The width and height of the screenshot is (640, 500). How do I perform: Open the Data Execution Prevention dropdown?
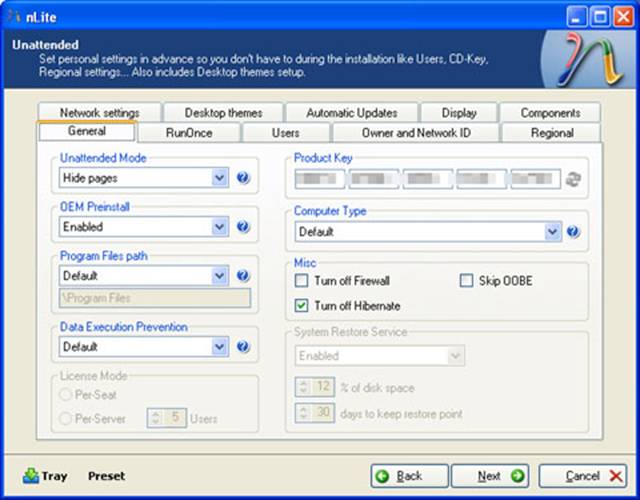220,347
